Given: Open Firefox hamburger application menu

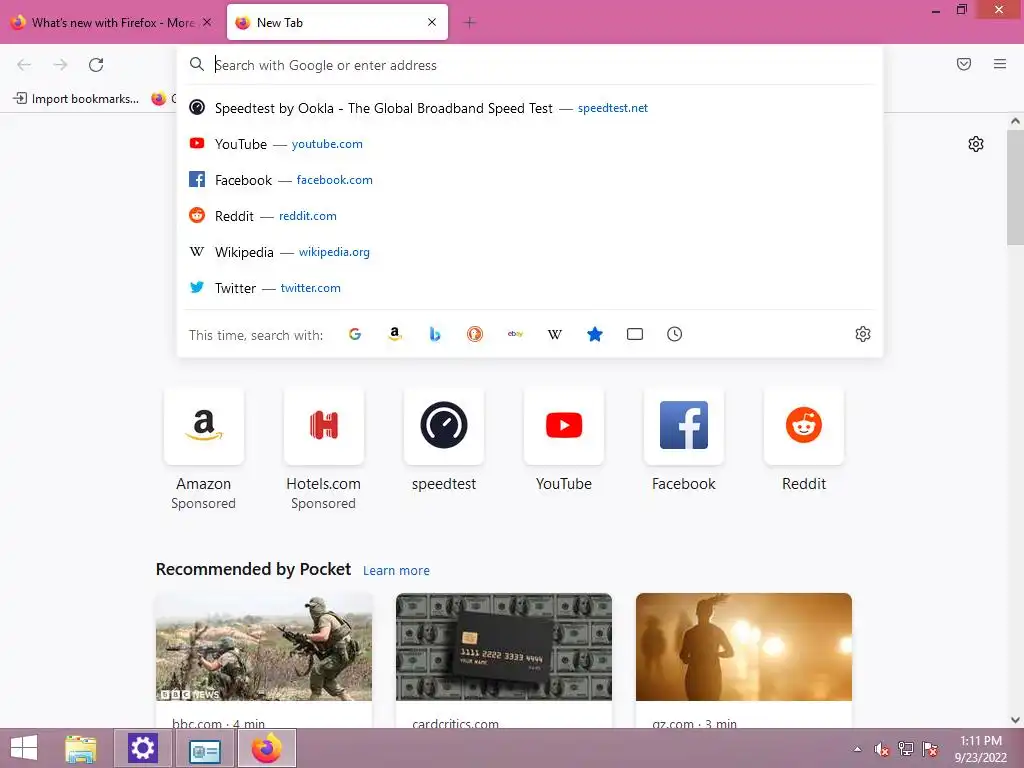Looking at the screenshot, I should [1000, 64].
